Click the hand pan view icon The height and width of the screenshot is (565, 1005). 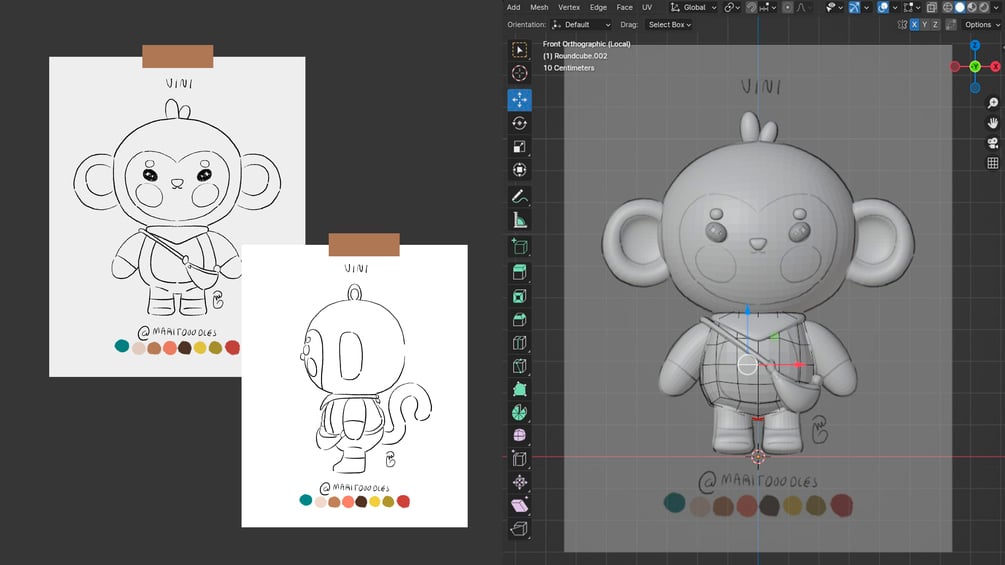point(992,122)
